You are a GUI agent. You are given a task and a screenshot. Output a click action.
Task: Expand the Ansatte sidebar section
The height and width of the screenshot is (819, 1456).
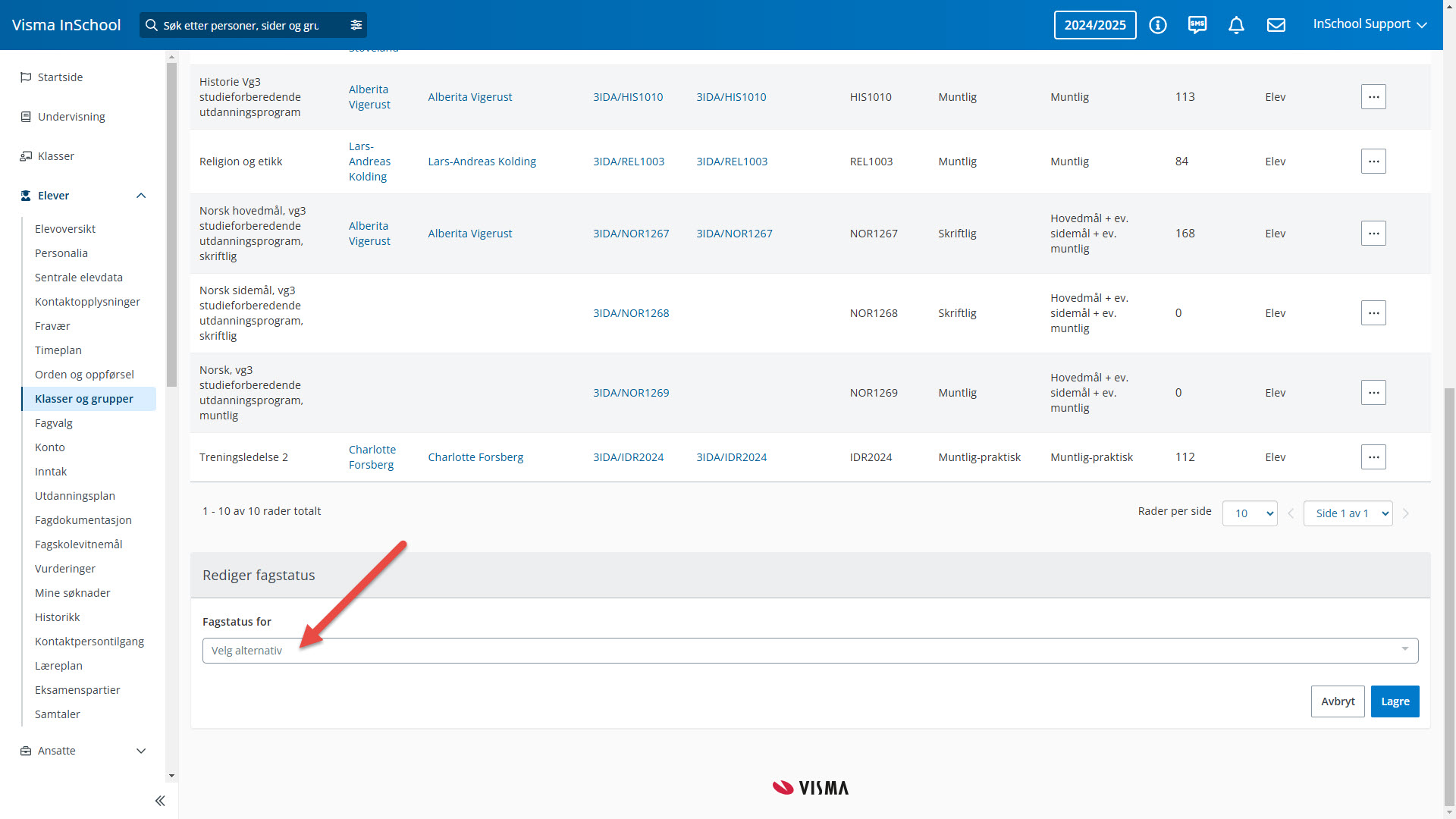(140, 751)
